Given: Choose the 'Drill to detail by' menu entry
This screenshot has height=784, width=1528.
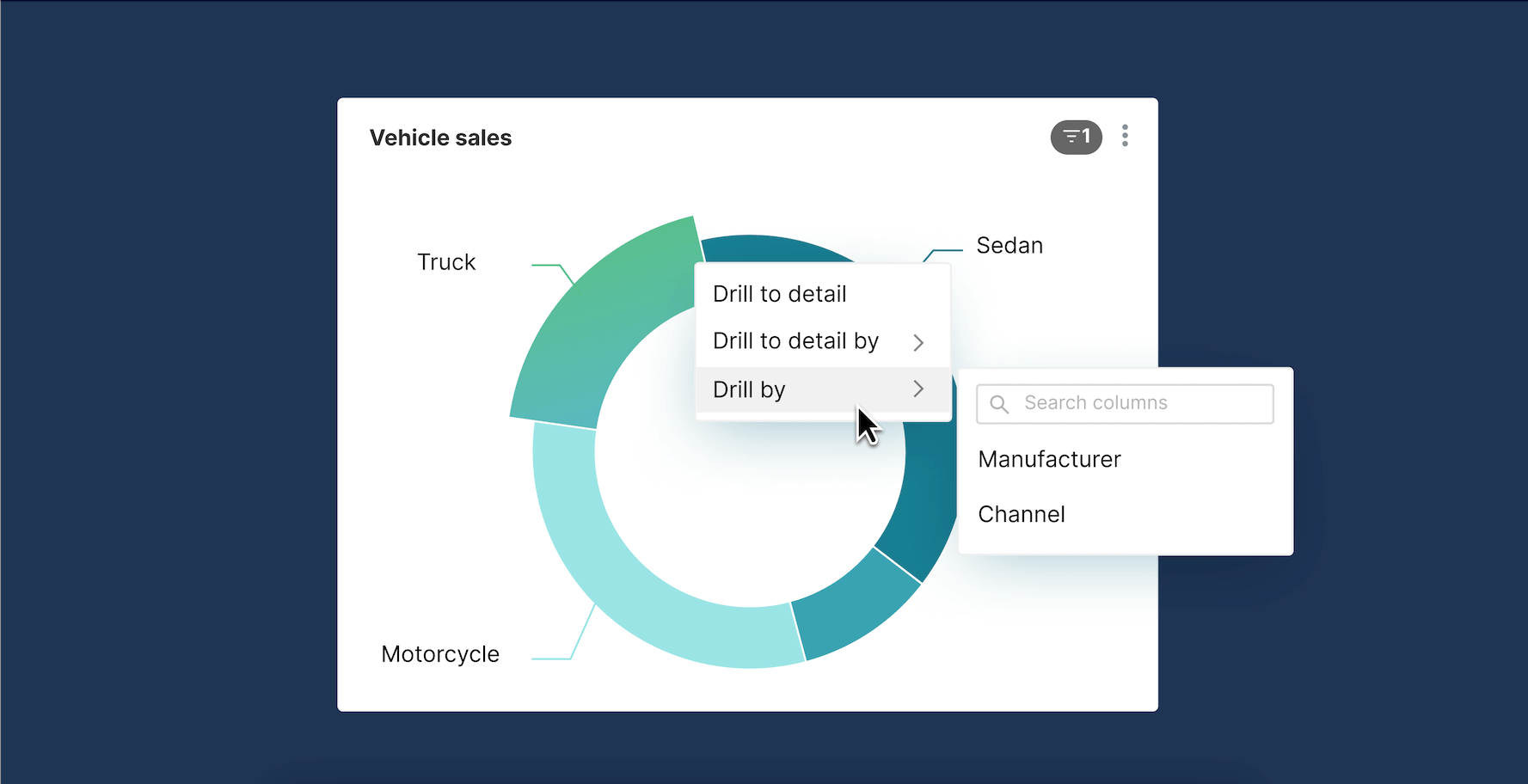Looking at the screenshot, I should (x=795, y=341).
